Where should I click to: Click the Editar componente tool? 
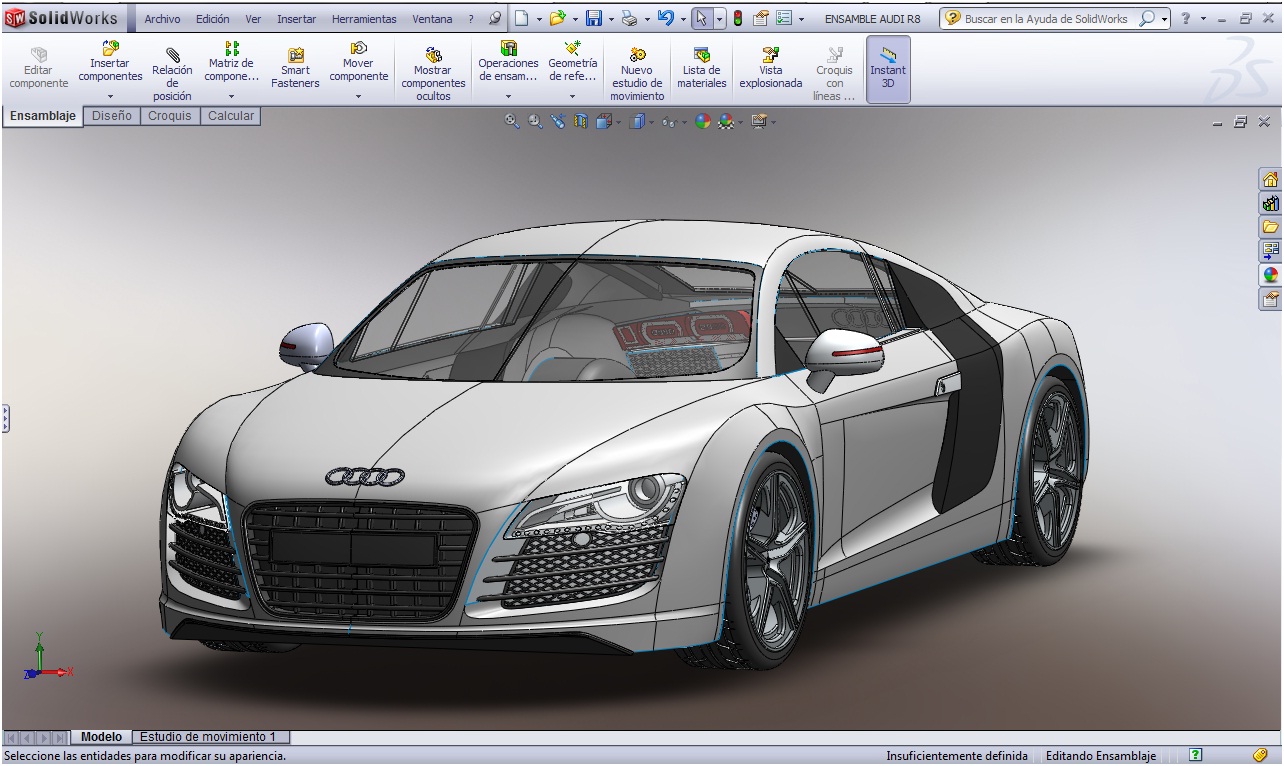tap(39, 69)
